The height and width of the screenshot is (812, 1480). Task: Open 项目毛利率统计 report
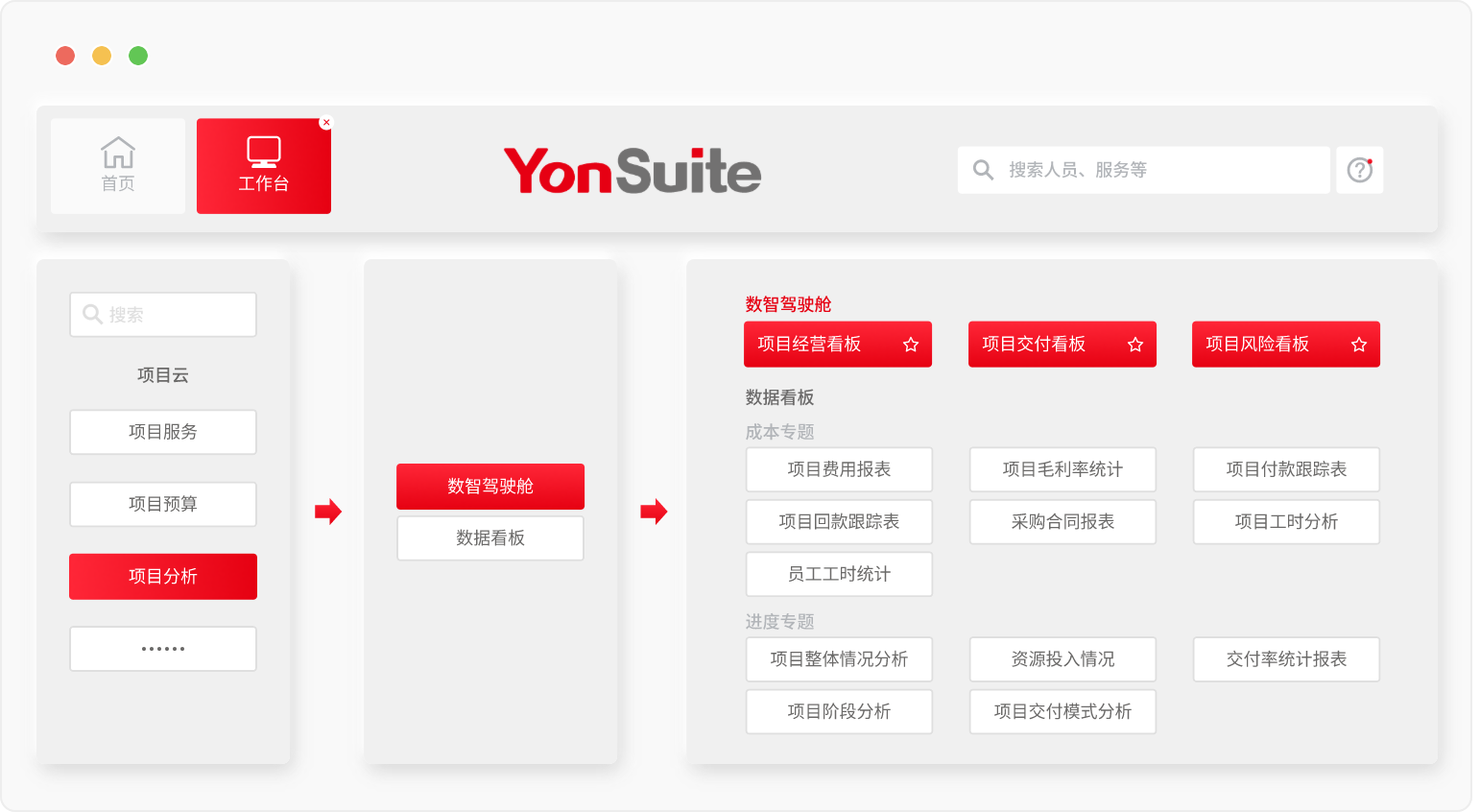(x=1062, y=469)
